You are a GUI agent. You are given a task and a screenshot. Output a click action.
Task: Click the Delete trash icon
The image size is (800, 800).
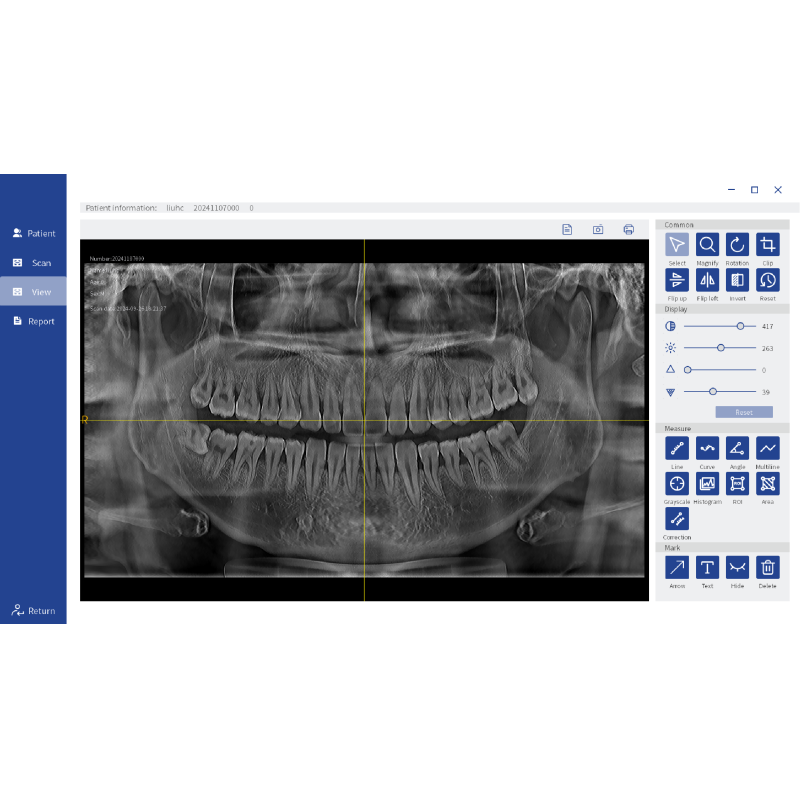click(767, 567)
